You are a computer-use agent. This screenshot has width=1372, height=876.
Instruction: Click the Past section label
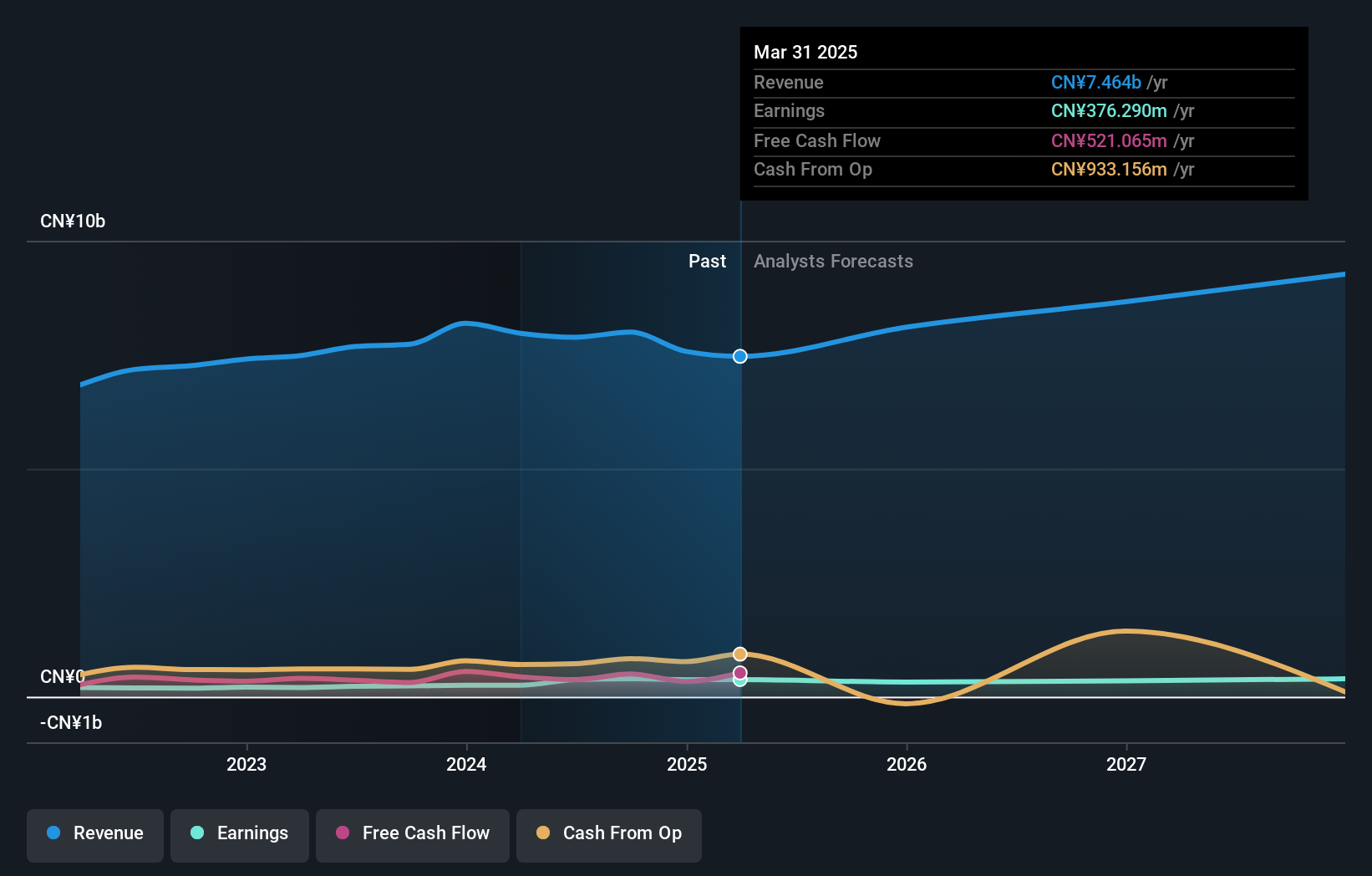(x=707, y=262)
